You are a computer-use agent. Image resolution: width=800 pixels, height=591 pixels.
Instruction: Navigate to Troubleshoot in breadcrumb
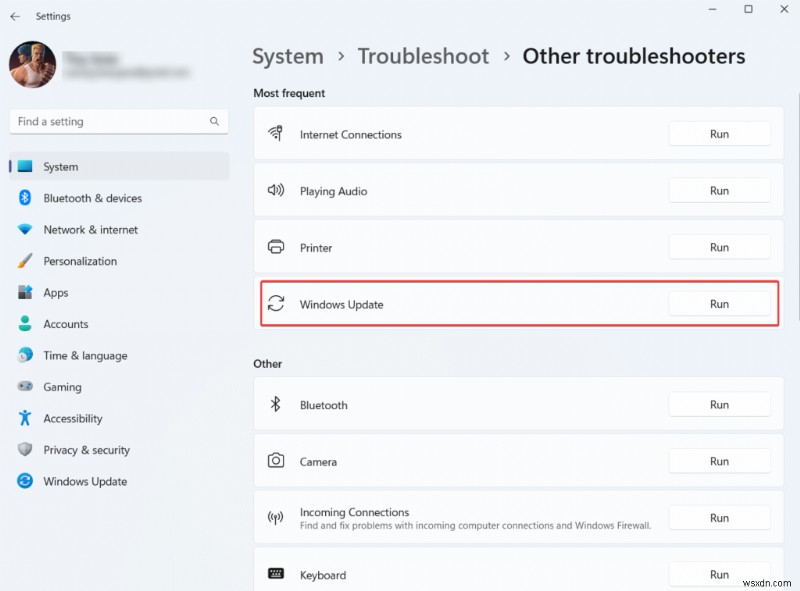(423, 56)
